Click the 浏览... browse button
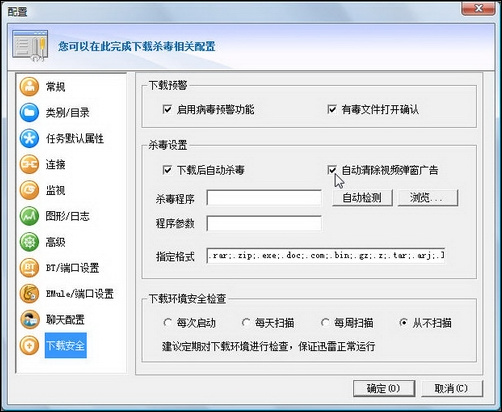The width and height of the screenshot is (502, 412). click(x=428, y=198)
